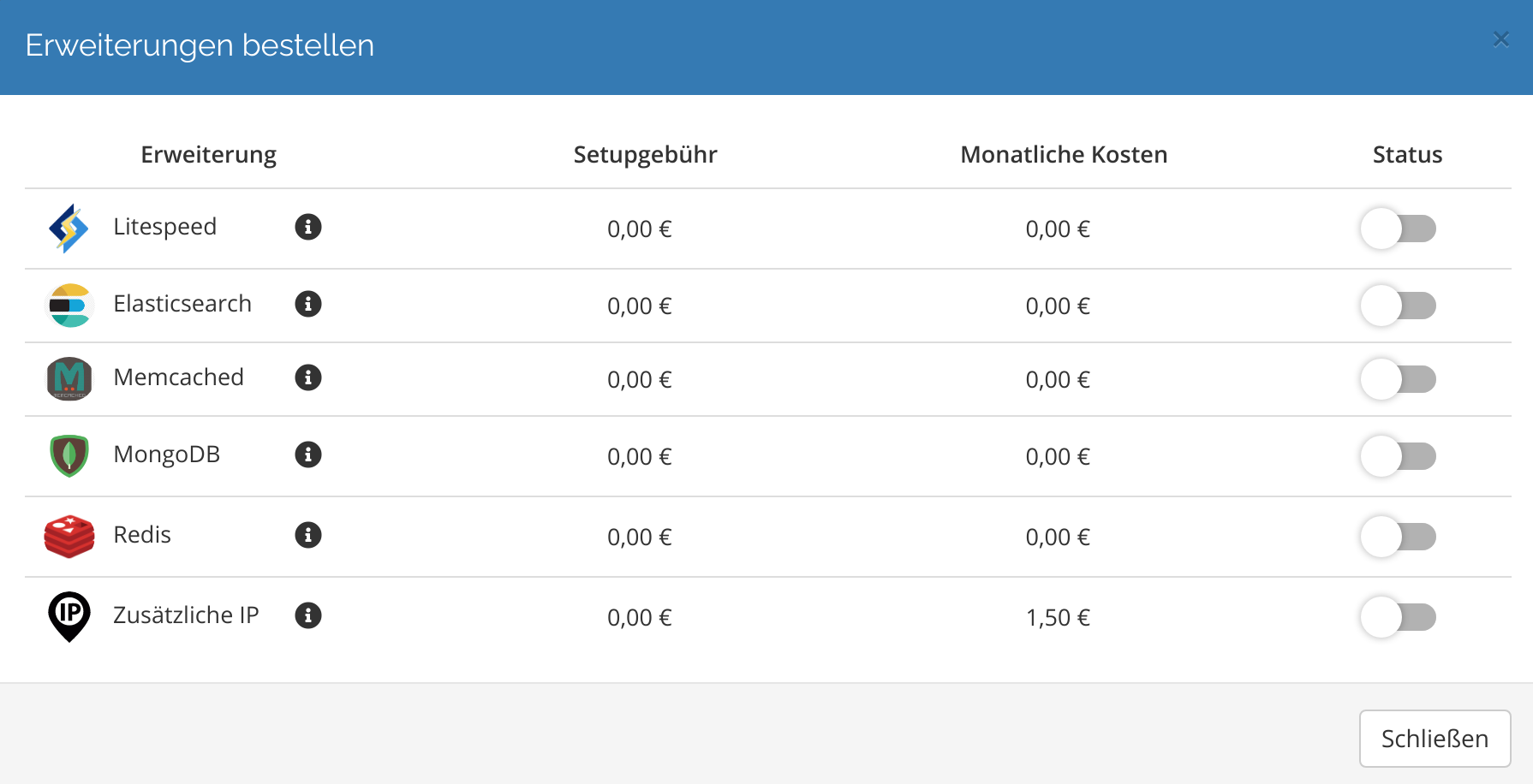1533x784 pixels.
Task: Enable MongoDB status switch
Action: (1398, 456)
